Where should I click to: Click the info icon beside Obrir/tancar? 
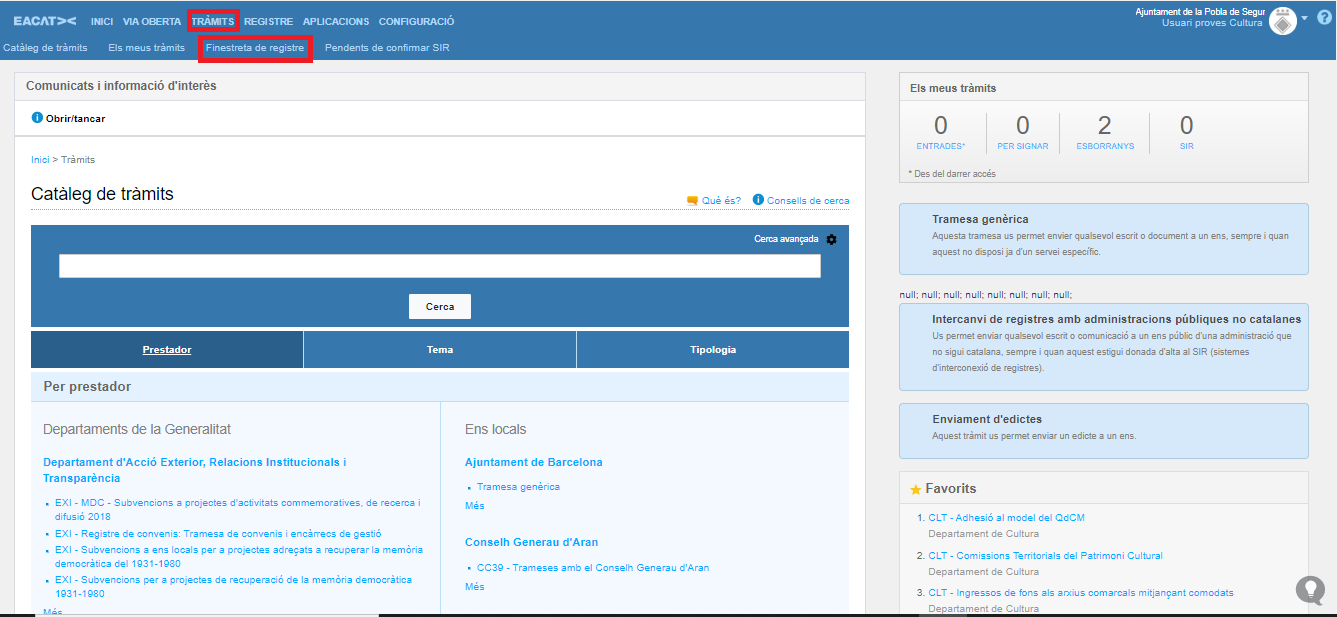click(37, 118)
